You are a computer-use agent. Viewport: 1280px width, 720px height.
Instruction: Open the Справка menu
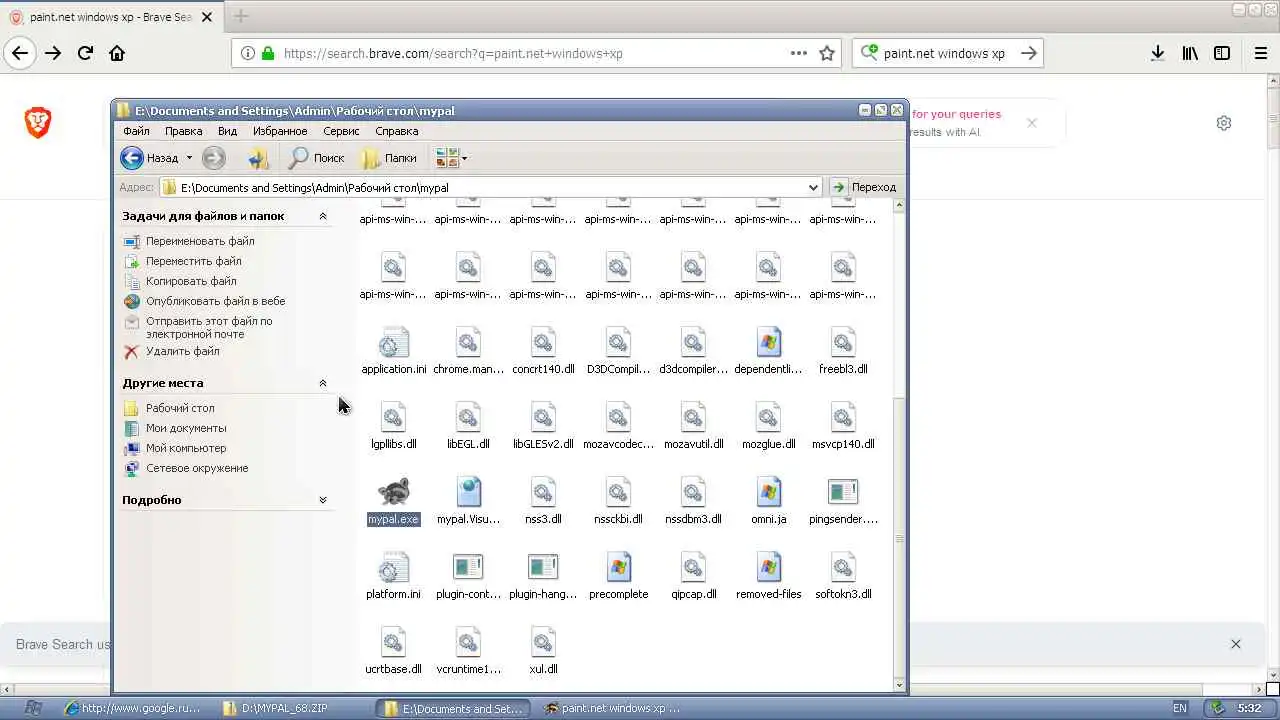click(x=396, y=131)
